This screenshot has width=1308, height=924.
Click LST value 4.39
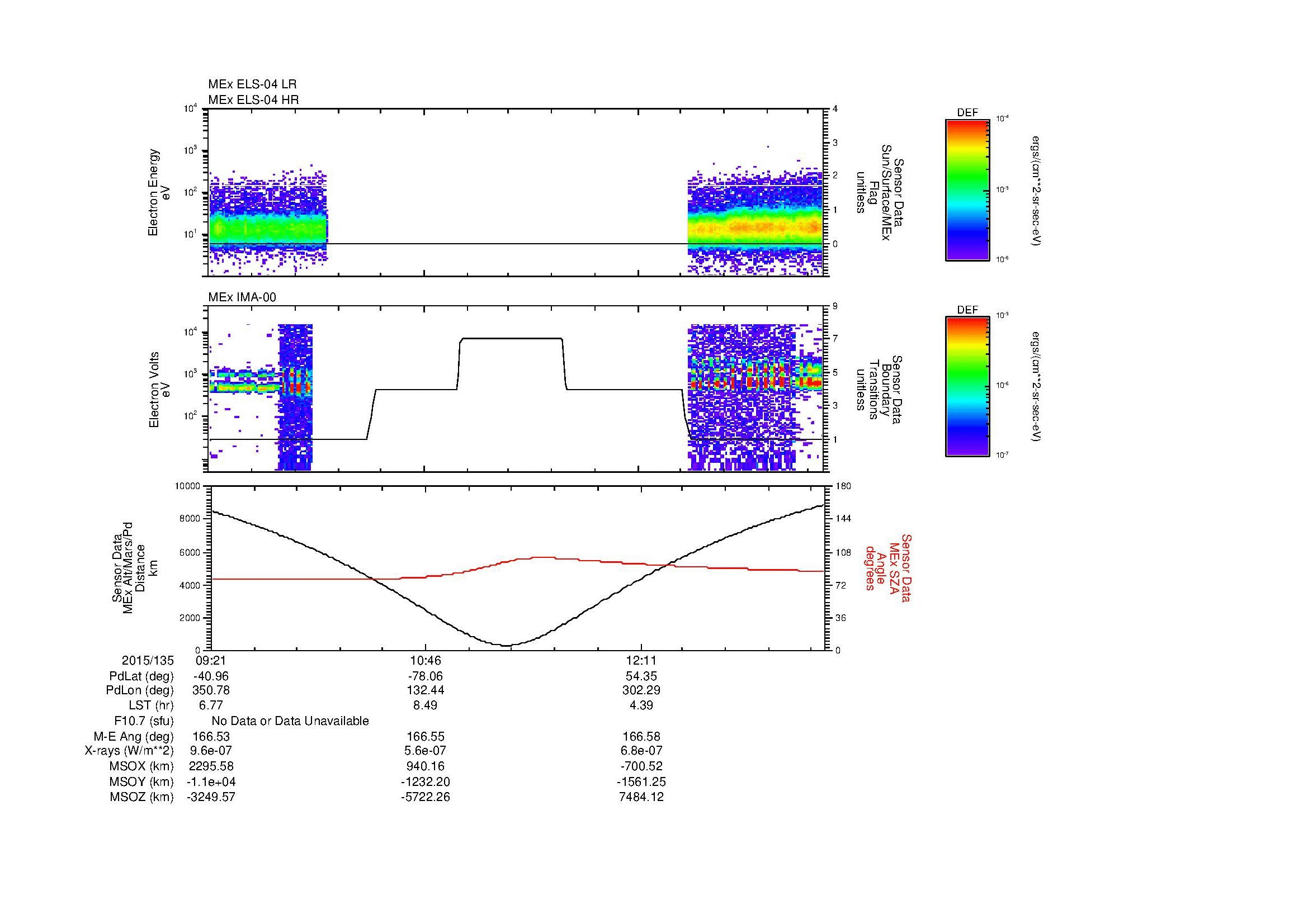pyautogui.click(x=641, y=705)
